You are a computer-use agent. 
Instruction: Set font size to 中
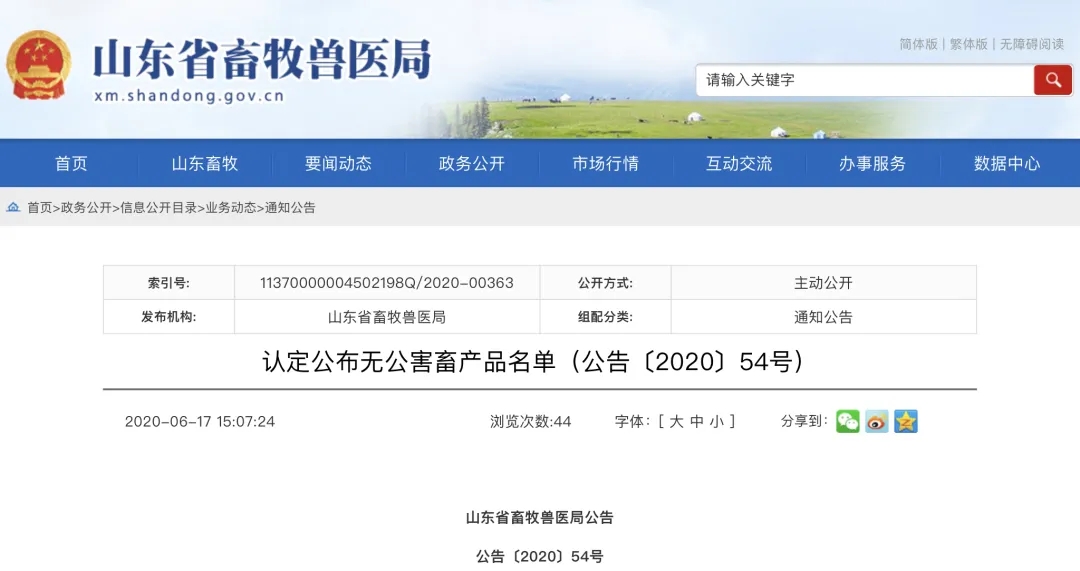click(x=697, y=422)
